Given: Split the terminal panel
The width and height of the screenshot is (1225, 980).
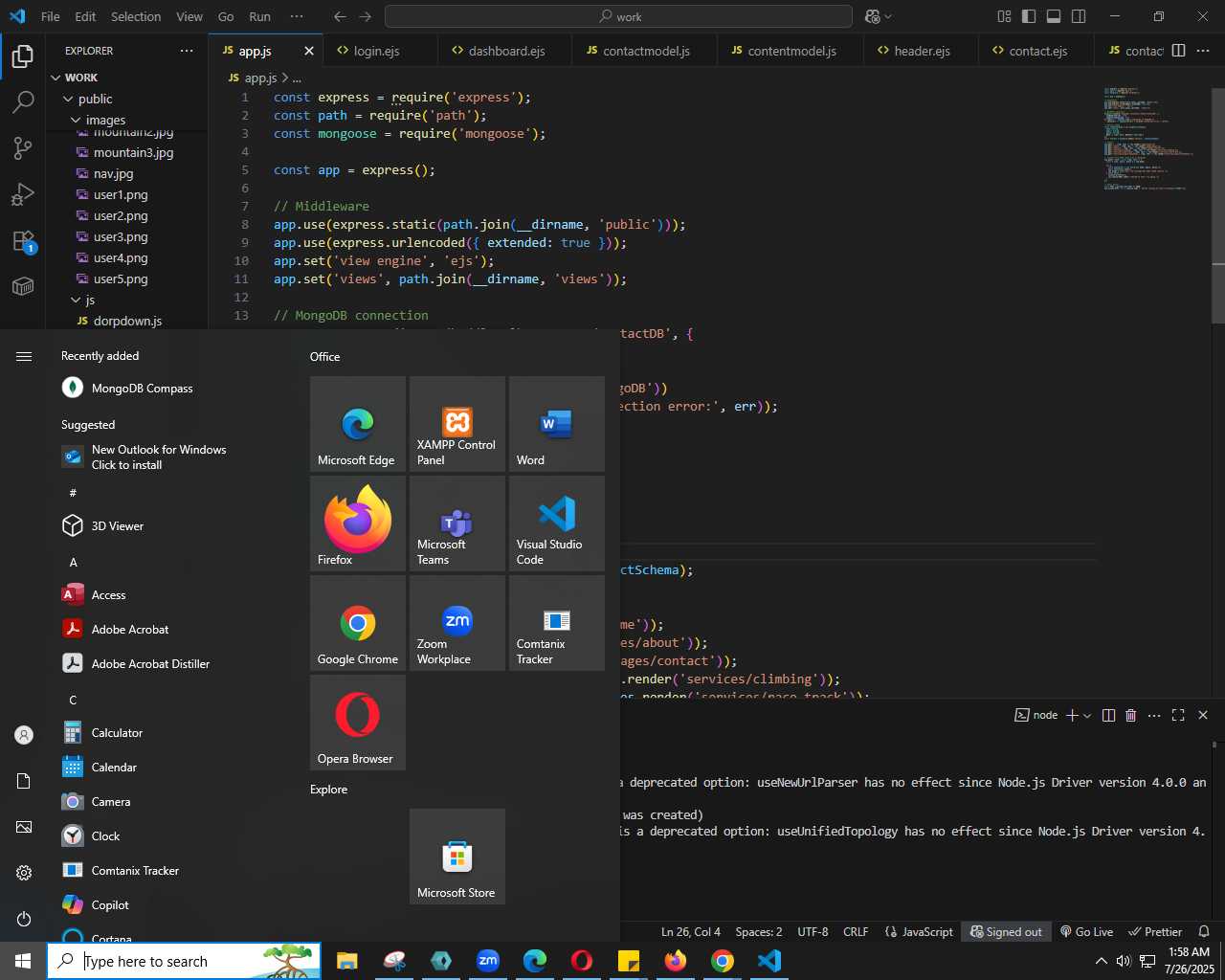Looking at the screenshot, I should tap(1108, 715).
